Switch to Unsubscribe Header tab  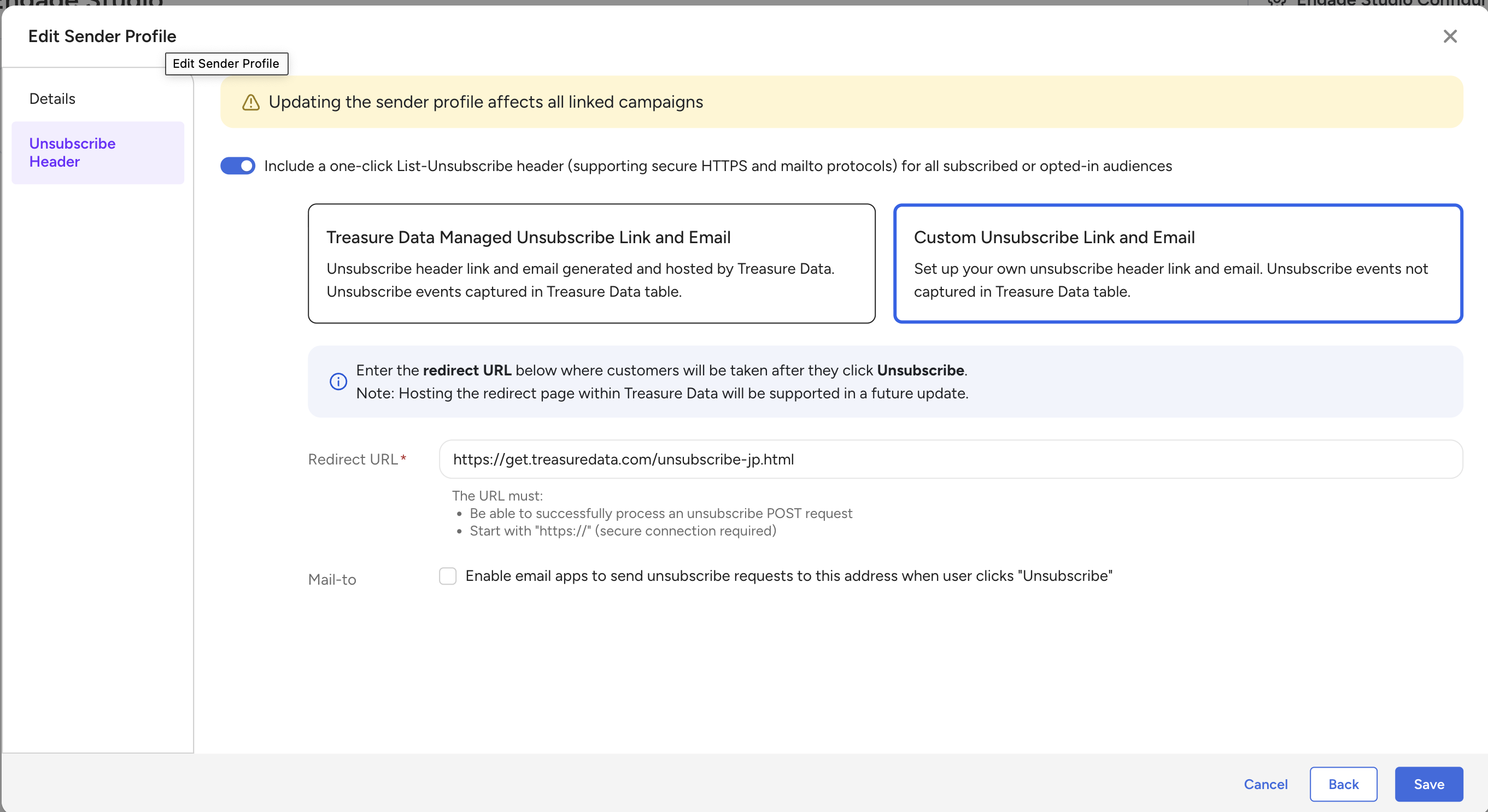pos(72,152)
